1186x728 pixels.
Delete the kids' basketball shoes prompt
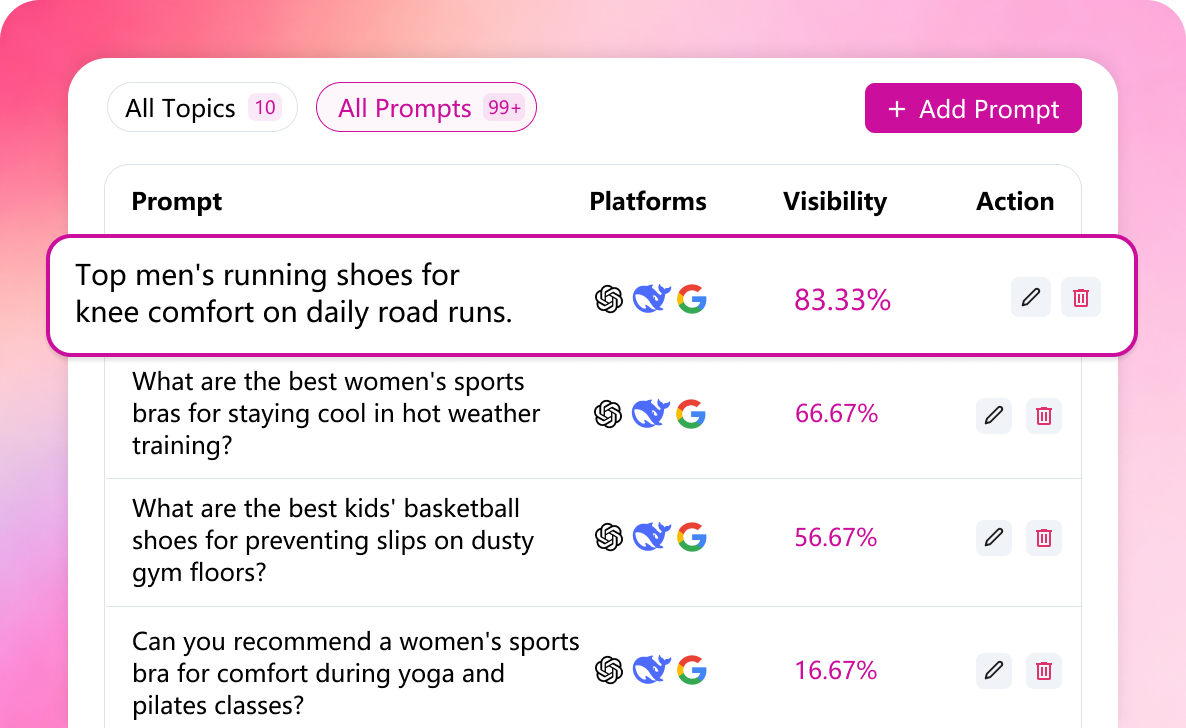coord(1044,538)
